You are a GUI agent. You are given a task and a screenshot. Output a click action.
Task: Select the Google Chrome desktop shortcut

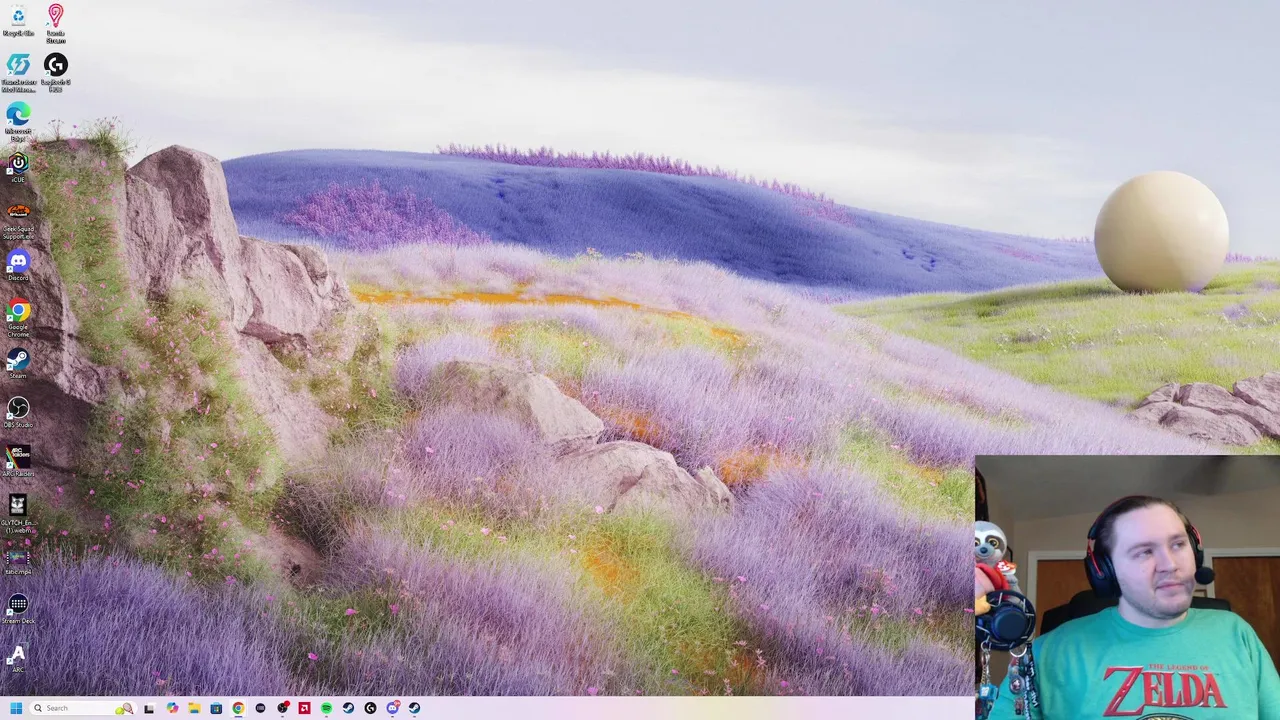(x=18, y=318)
